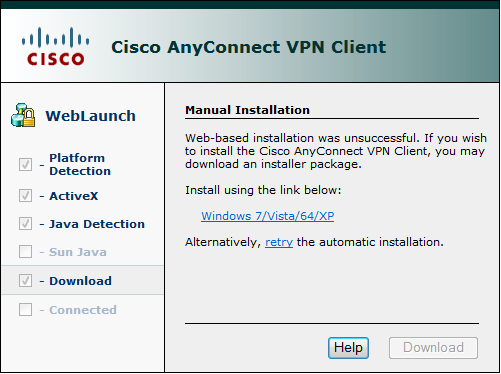Toggle the ActiveX checkbox
Image resolution: width=501 pixels, height=374 pixels.
click(x=25, y=196)
